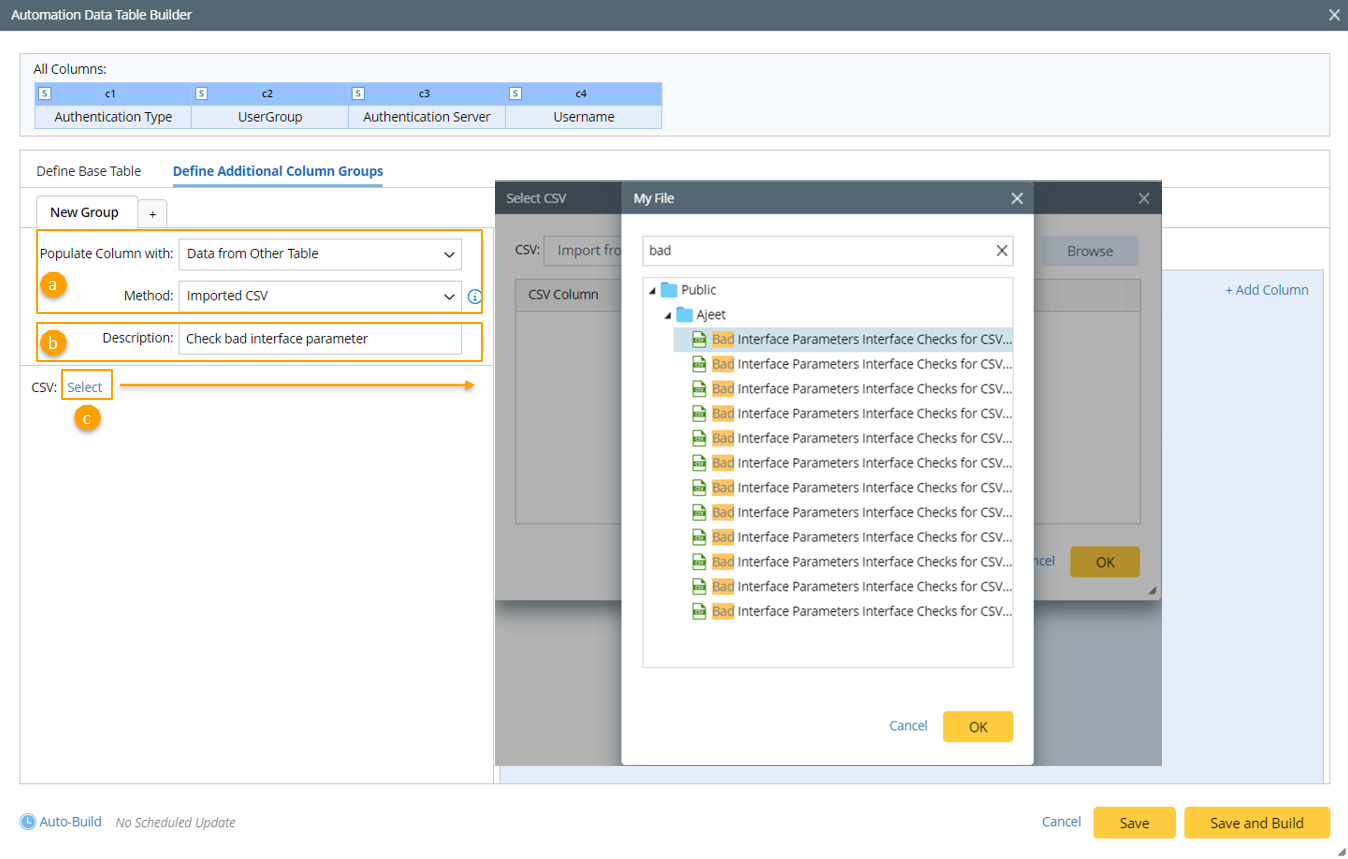Open the Populate Column with dropdown

click(x=320, y=254)
